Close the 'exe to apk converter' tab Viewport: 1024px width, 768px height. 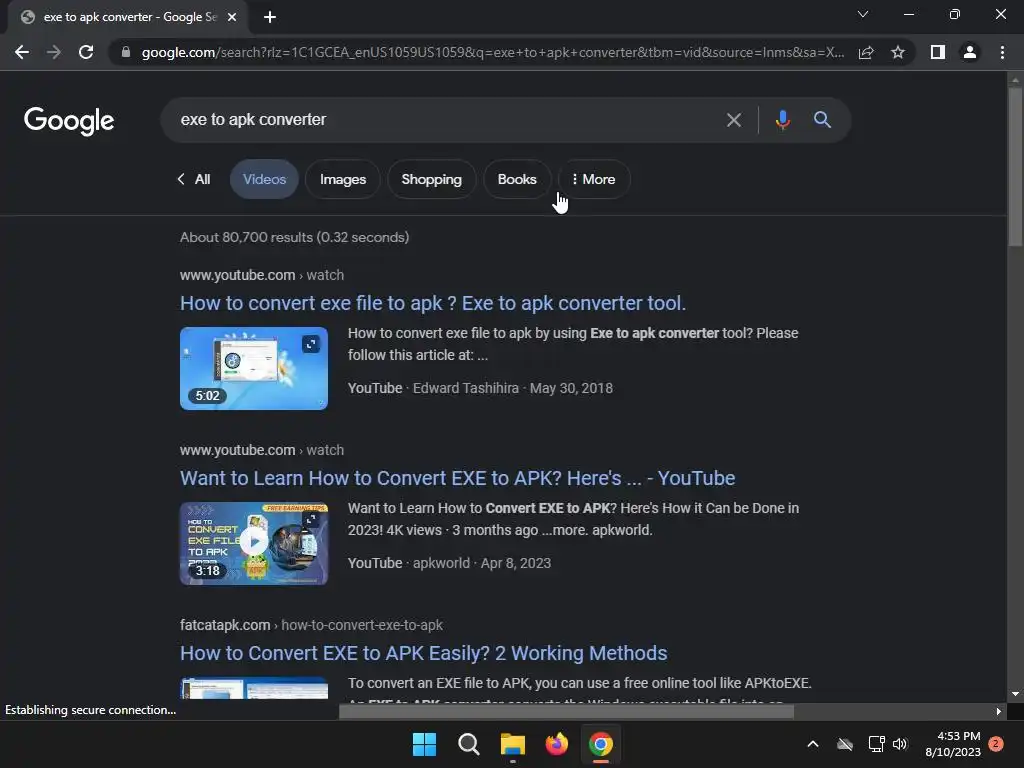tap(232, 17)
